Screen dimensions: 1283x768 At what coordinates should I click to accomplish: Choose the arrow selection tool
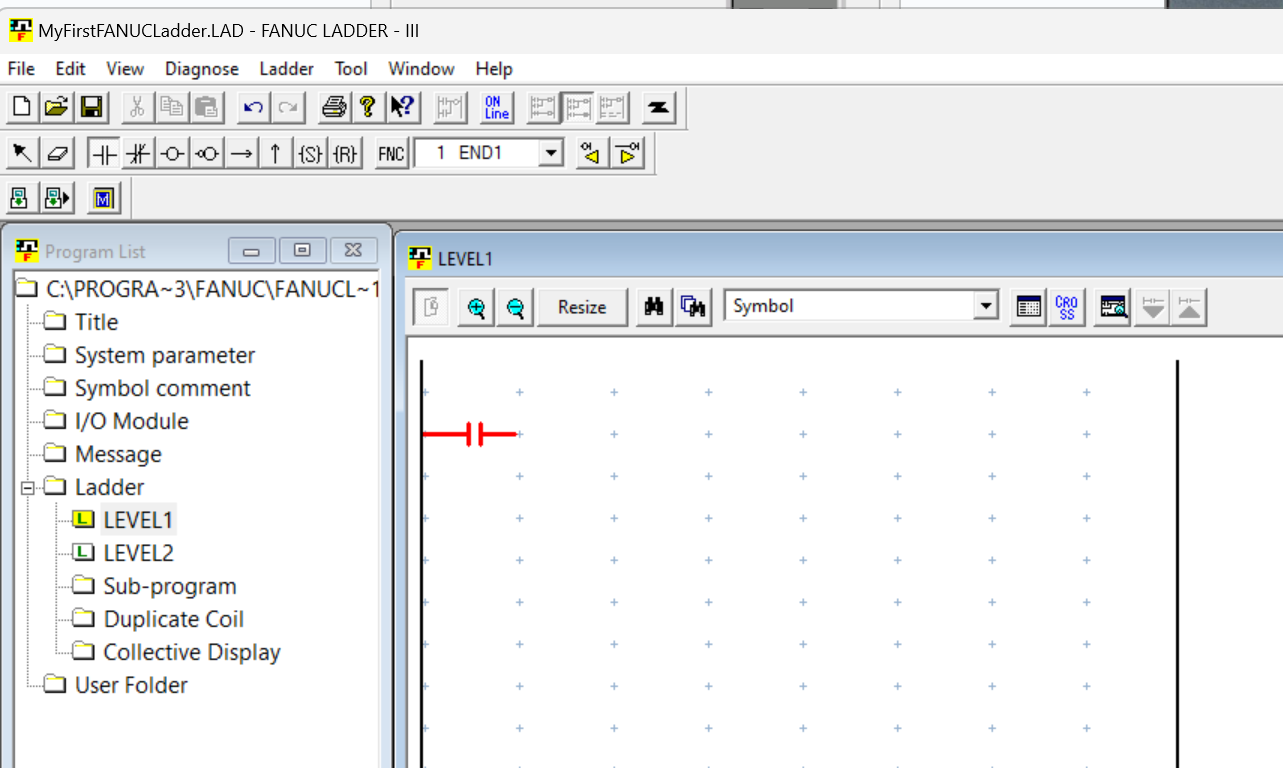tap(21, 153)
